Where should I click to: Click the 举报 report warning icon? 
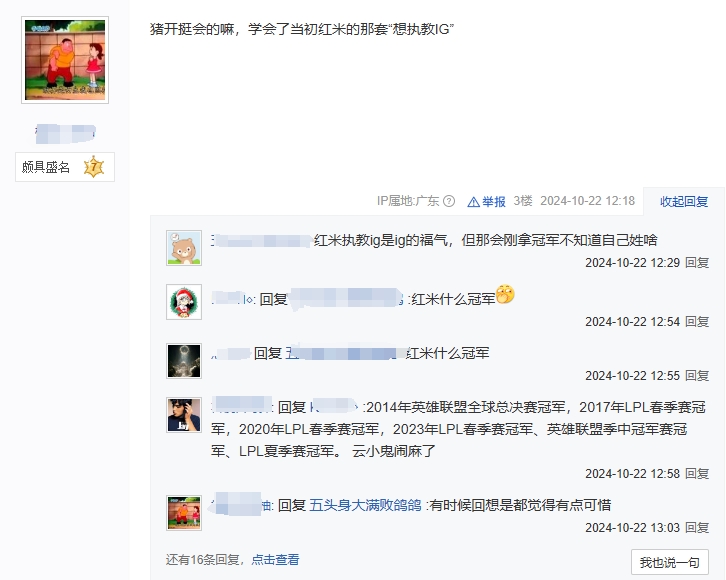click(x=473, y=202)
